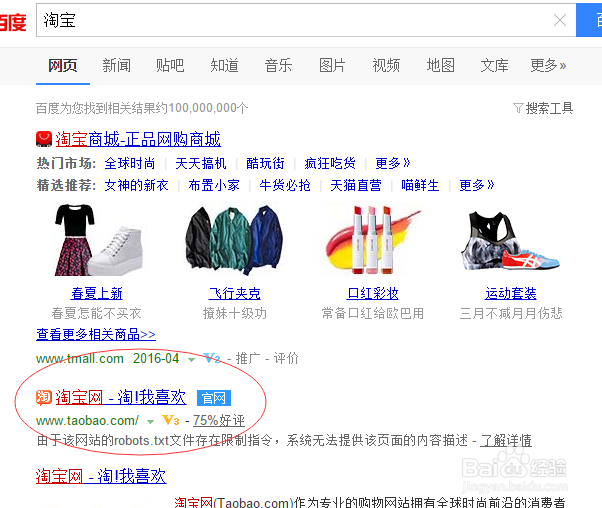Open the 牛货必抢 link
Viewport: 602px width, 508px height.
pos(285,185)
